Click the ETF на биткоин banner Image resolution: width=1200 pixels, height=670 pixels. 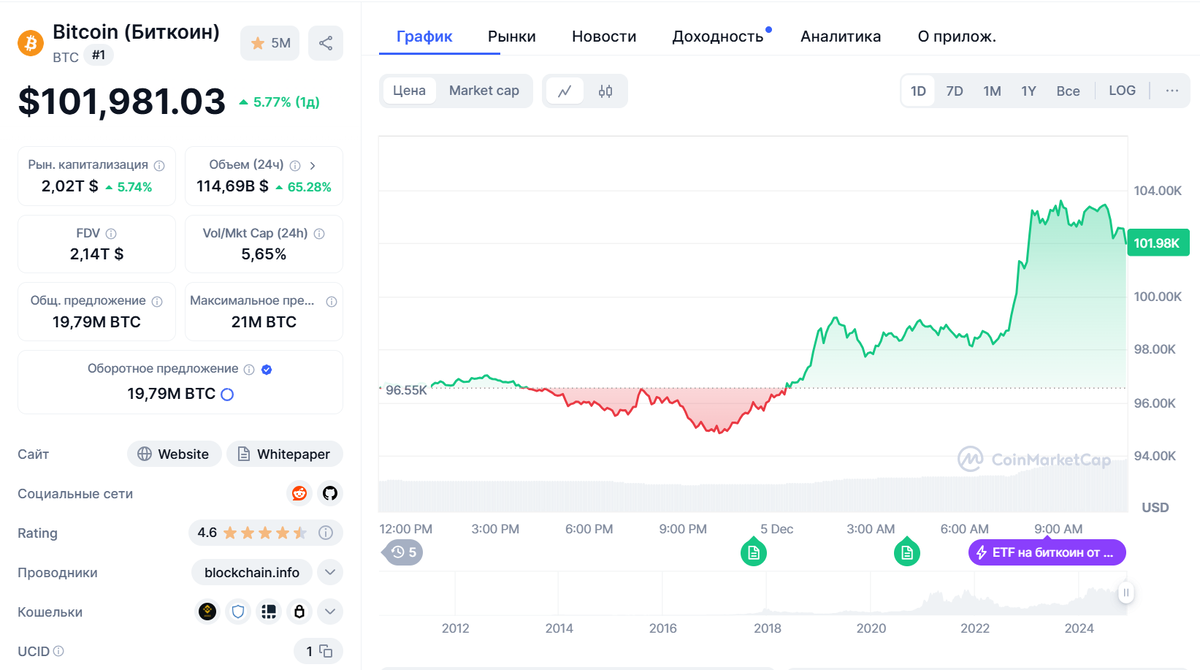tap(1046, 551)
